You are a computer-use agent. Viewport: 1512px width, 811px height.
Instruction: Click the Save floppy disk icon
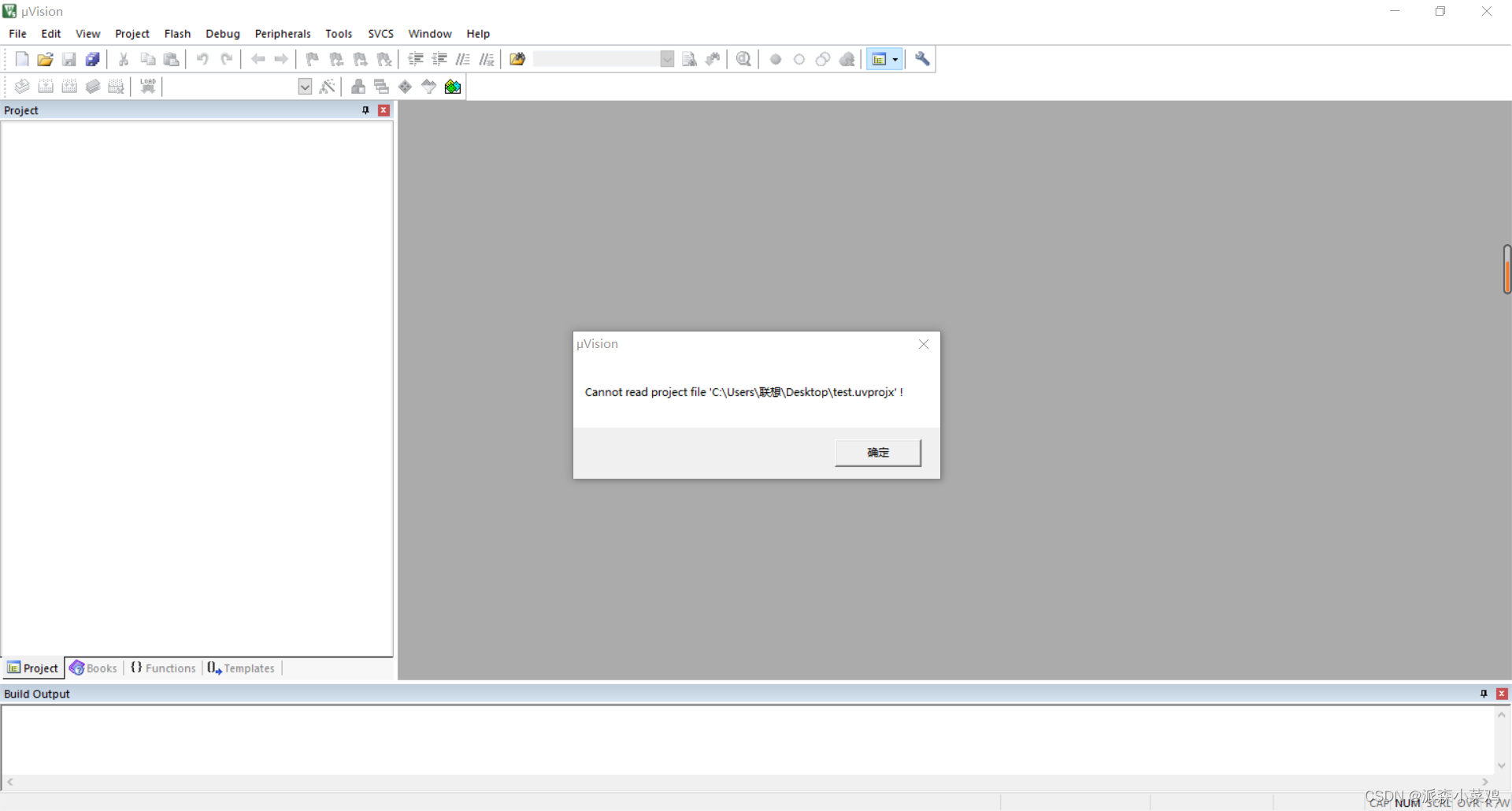coord(69,59)
